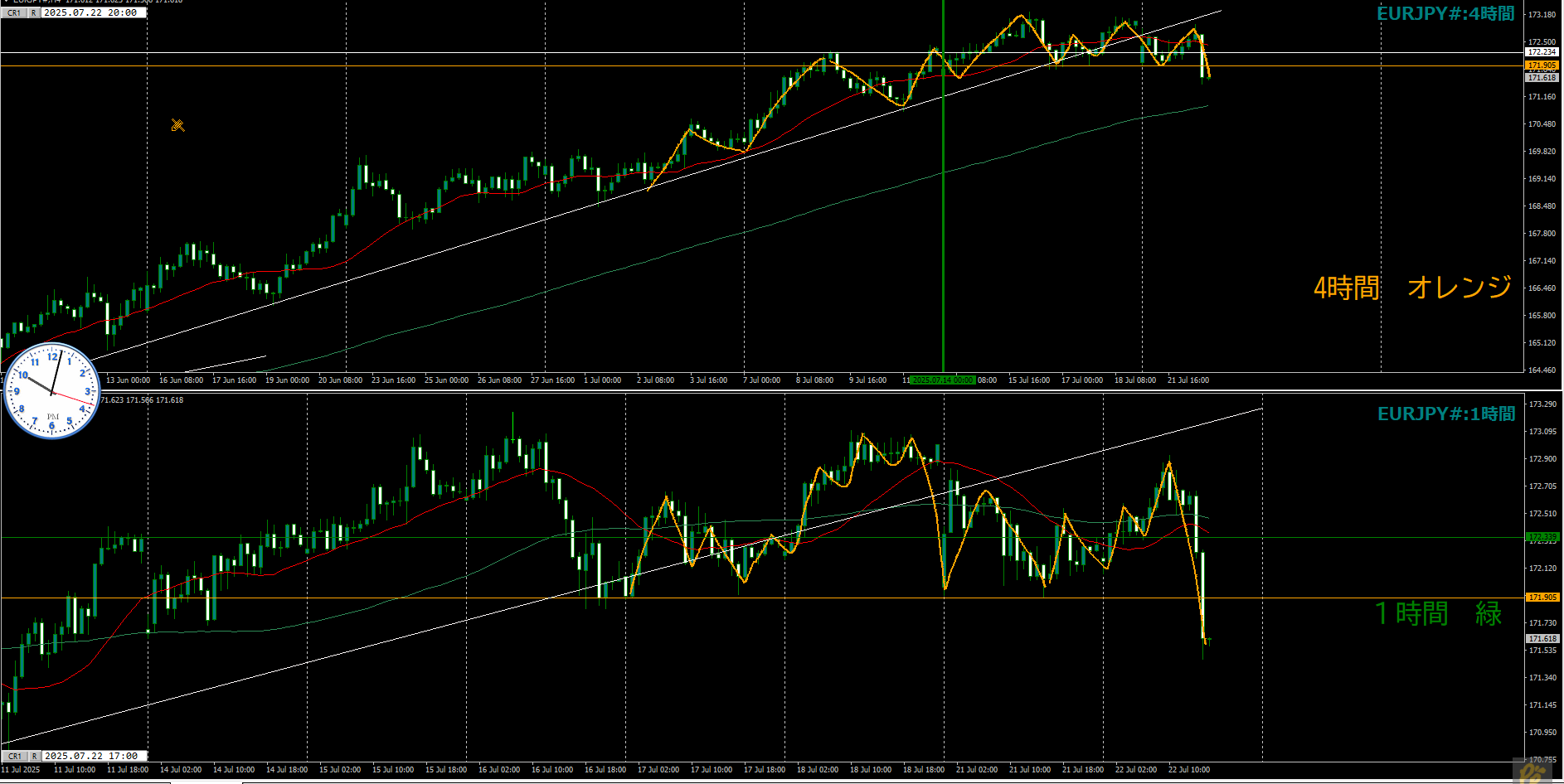Click the orange 171.905 price tag on lower chart
The width and height of the screenshot is (1564, 784).
click(1542, 597)
